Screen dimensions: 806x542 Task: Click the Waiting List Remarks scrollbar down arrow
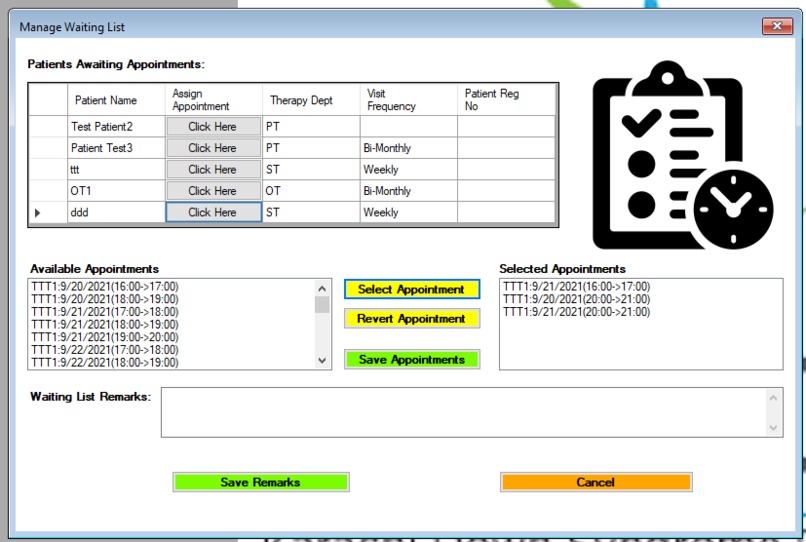coord(773,428)
